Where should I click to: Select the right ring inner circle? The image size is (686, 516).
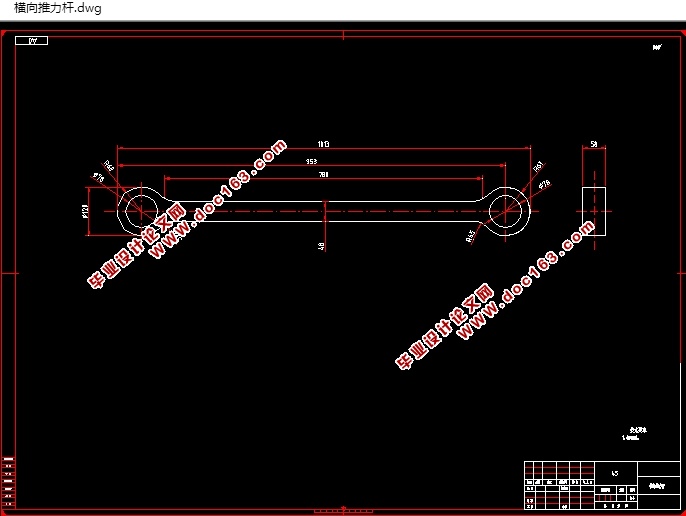(x=505, y=211)
